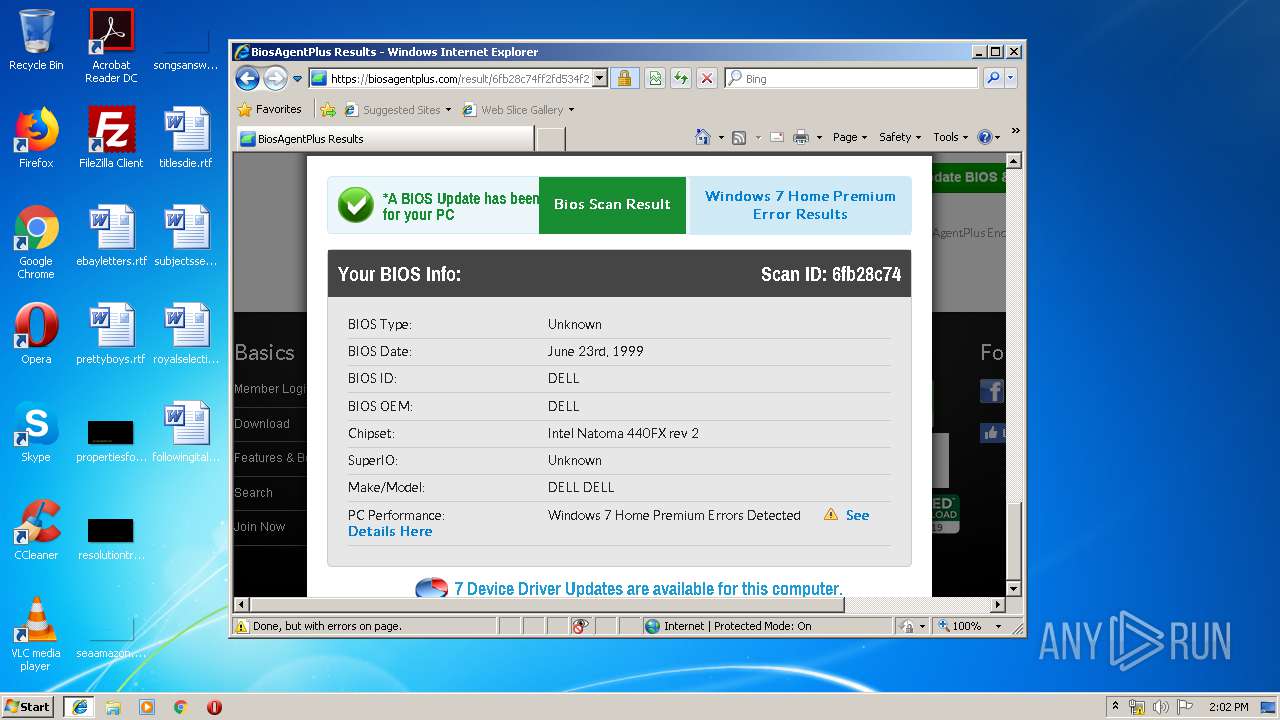This screenshot has height=720, width=1280.
Task: Open Suggested Sites favorites link
Action: (x=398, y=110)
